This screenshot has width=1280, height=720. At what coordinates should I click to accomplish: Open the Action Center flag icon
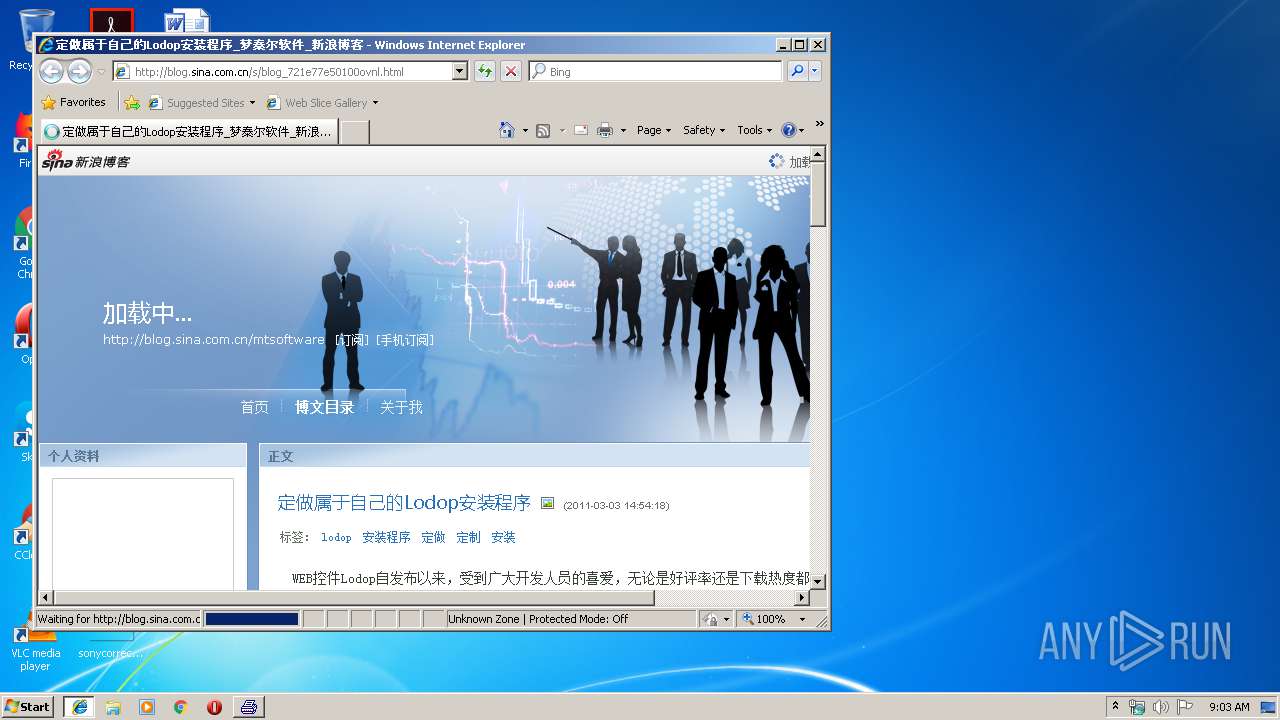point(1185,707)
